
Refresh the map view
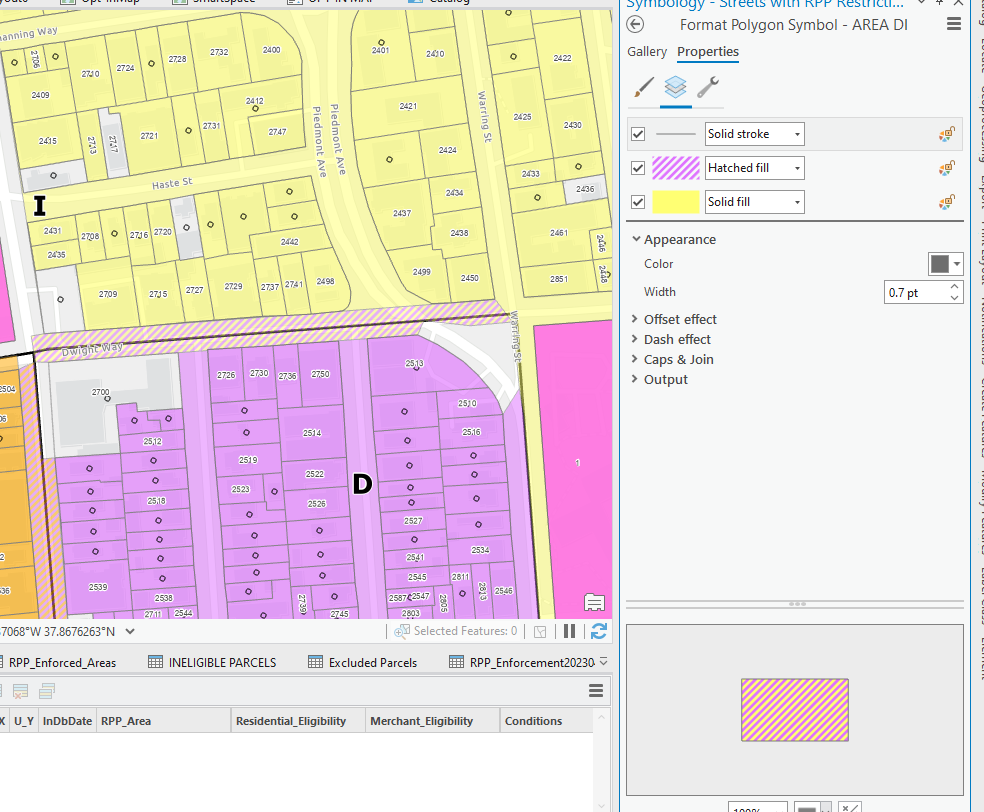pyautogui.click(x=599, y=631)
